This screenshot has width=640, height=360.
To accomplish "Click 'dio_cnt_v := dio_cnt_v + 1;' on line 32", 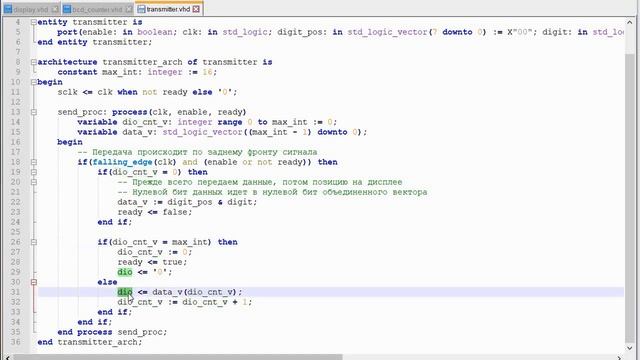I will tap(185, 302).
